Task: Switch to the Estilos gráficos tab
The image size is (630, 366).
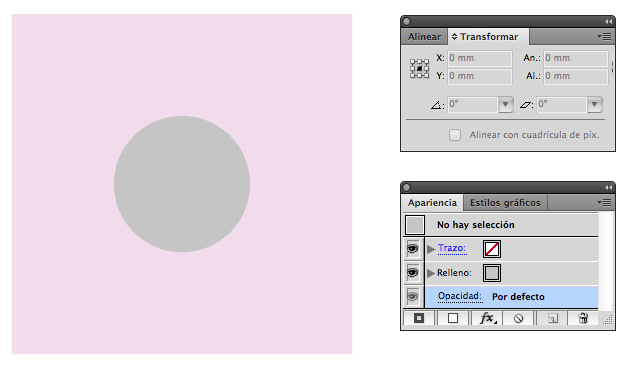Action: [x=505, y=202]
